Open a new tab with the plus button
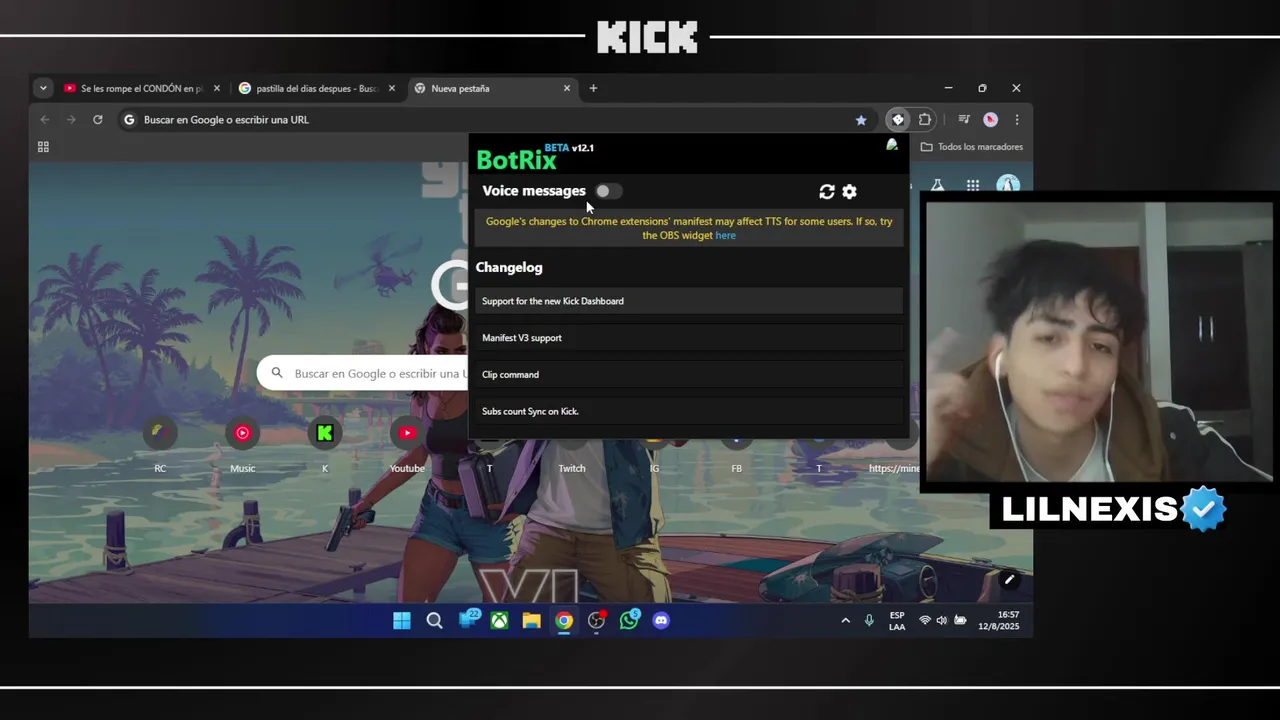 (593, 88)
